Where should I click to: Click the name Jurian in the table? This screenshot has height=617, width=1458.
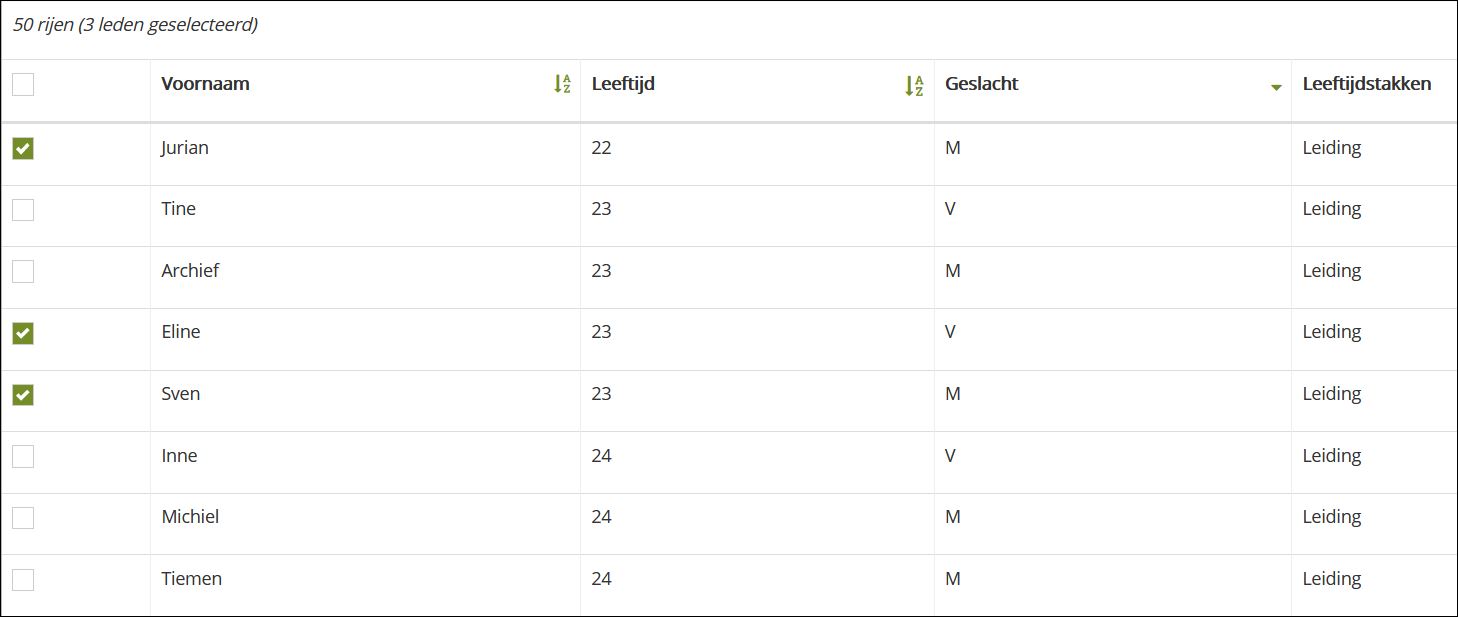click(185, 148)
